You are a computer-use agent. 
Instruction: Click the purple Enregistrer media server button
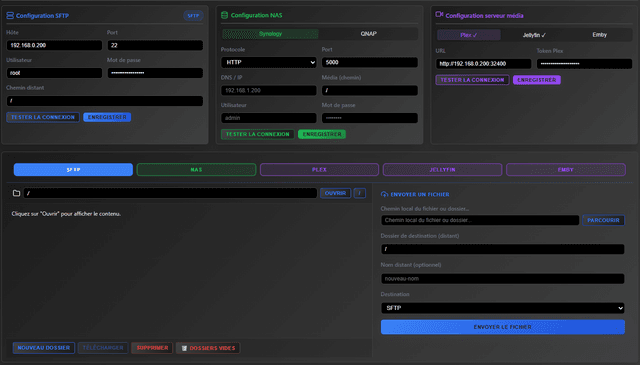pos(537,80)
